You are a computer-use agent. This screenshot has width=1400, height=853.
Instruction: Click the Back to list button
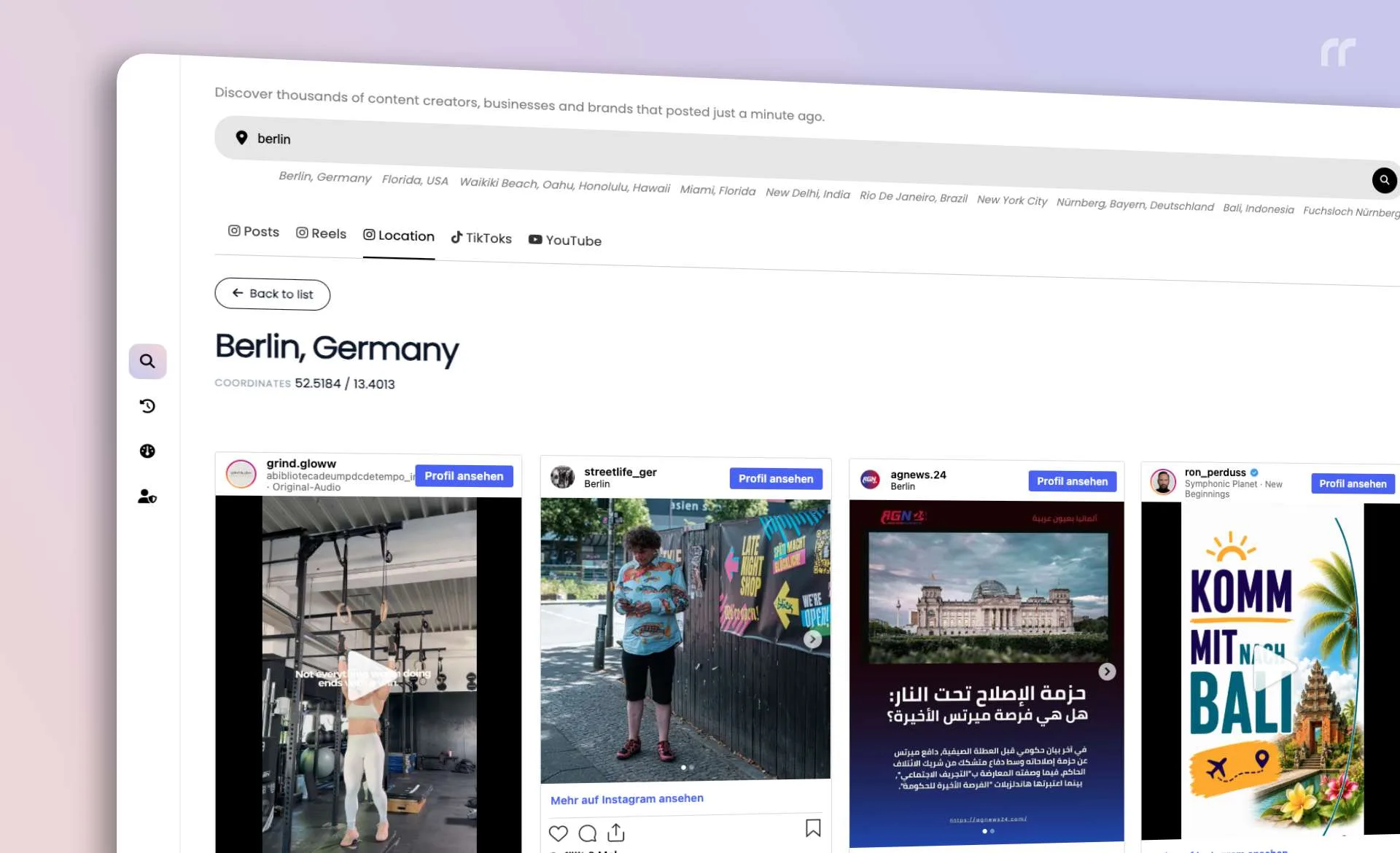click(272, 294)
